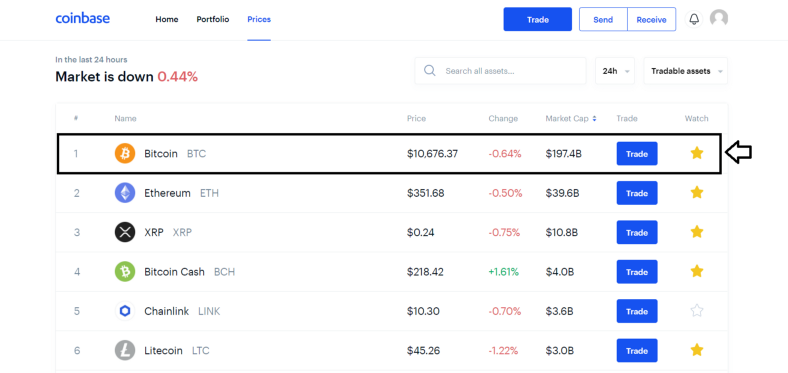The width and height of the screenshot is (788, 373).
Task: Switch to the Home tab
Action: pos(167,20)
